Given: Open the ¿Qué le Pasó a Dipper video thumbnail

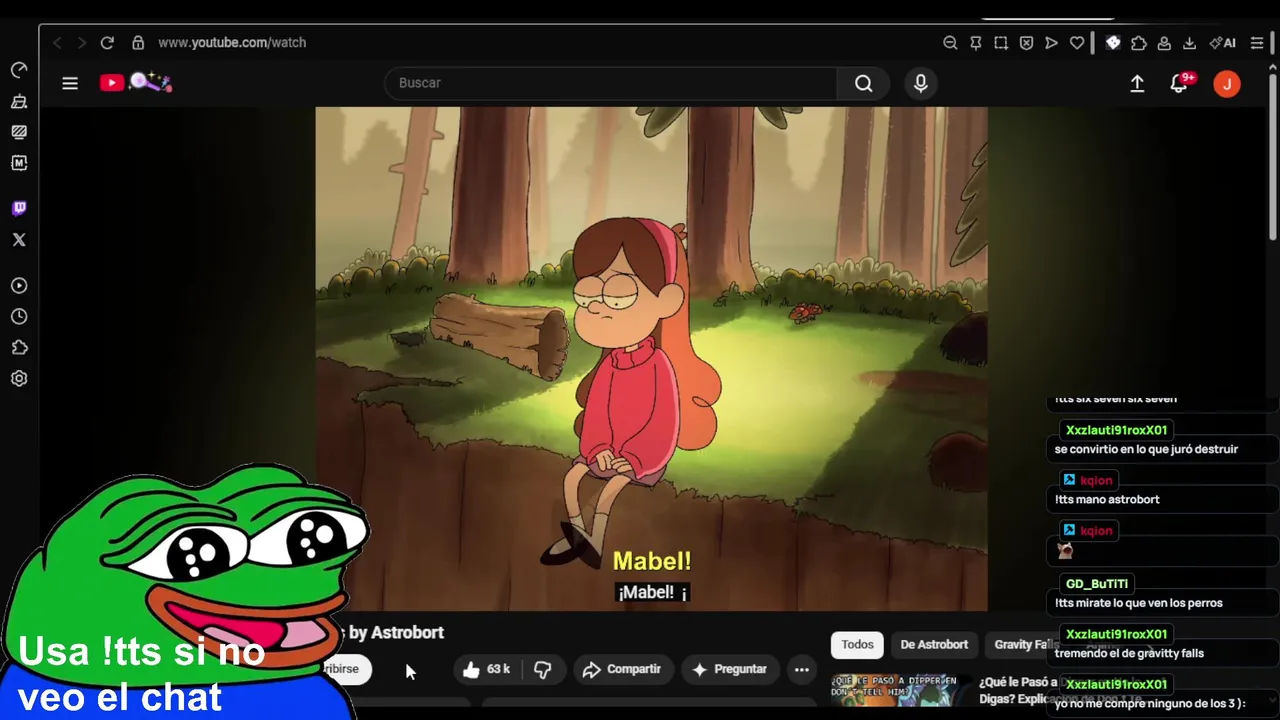Looking at the screenshot, I should coord(900,691).
